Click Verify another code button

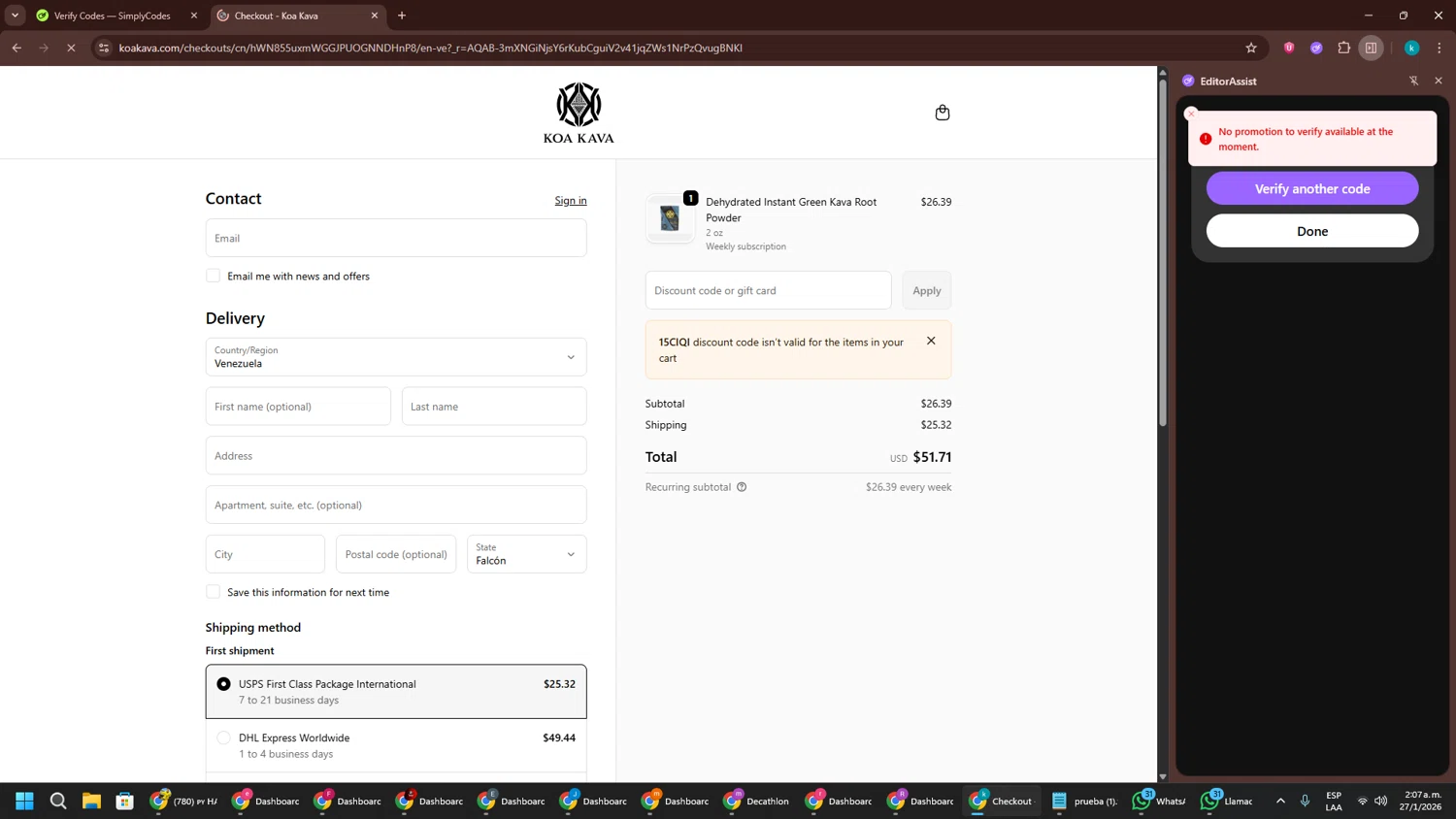tap(1312, 188)
